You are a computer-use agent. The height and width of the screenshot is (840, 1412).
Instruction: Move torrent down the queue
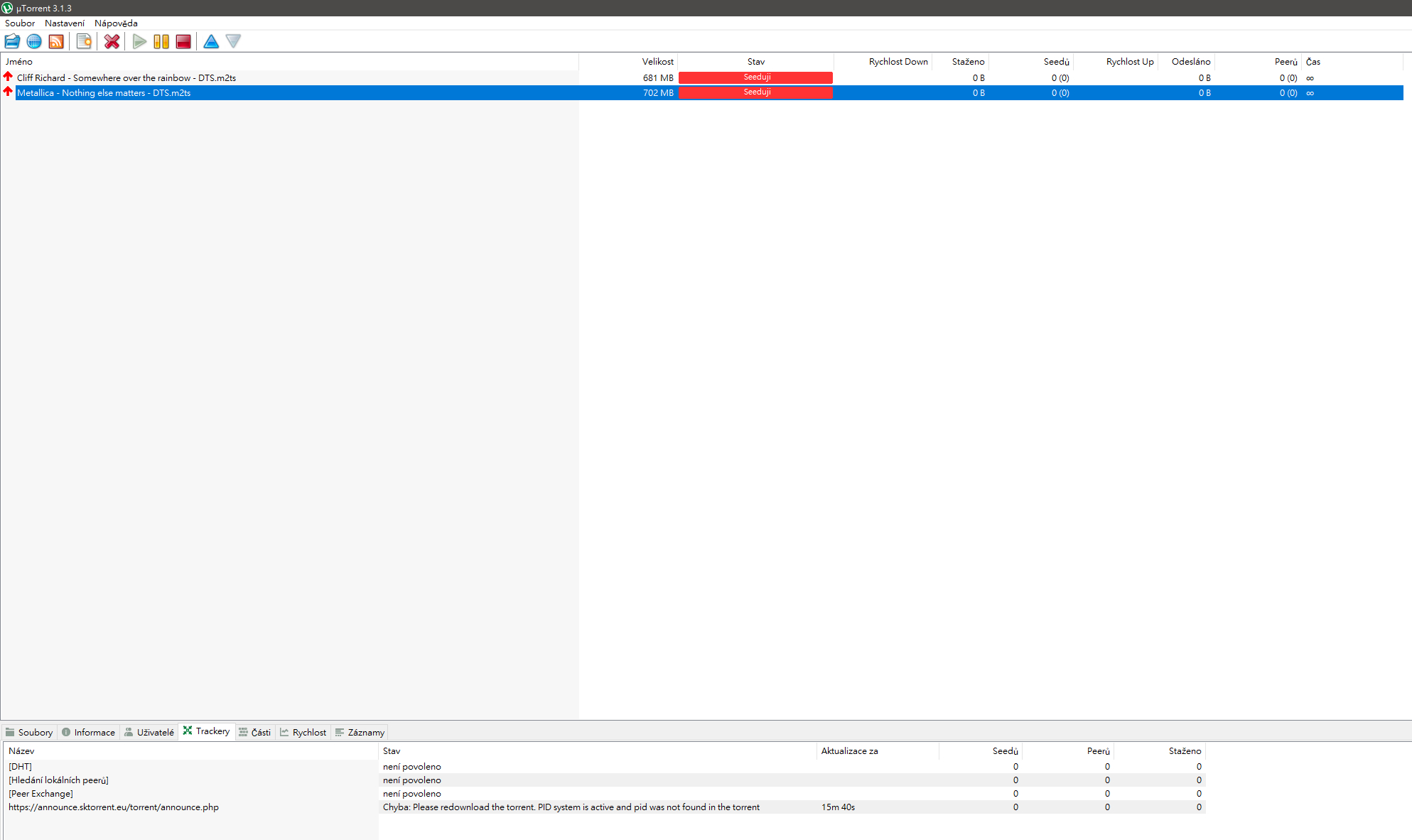pyautogui.click(x=233, y=41)
